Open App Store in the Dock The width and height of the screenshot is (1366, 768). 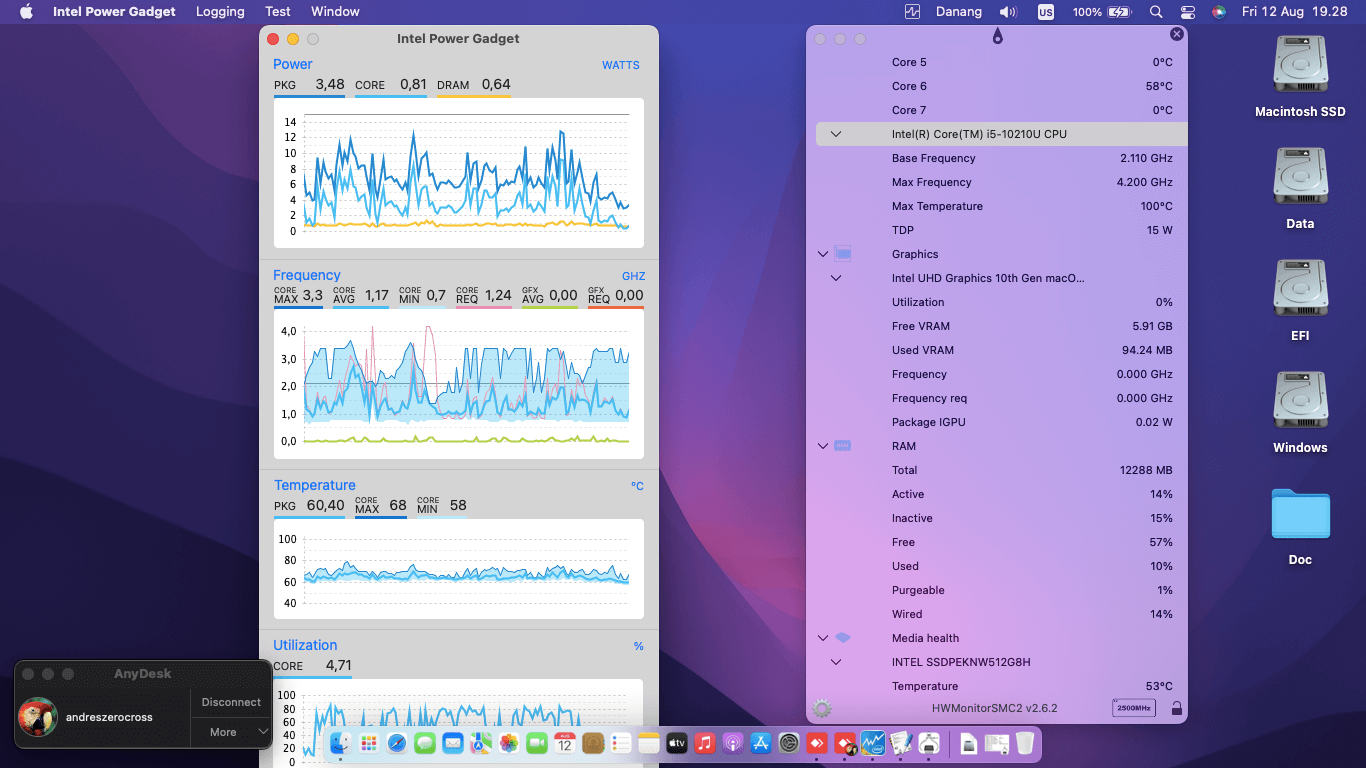760,743
